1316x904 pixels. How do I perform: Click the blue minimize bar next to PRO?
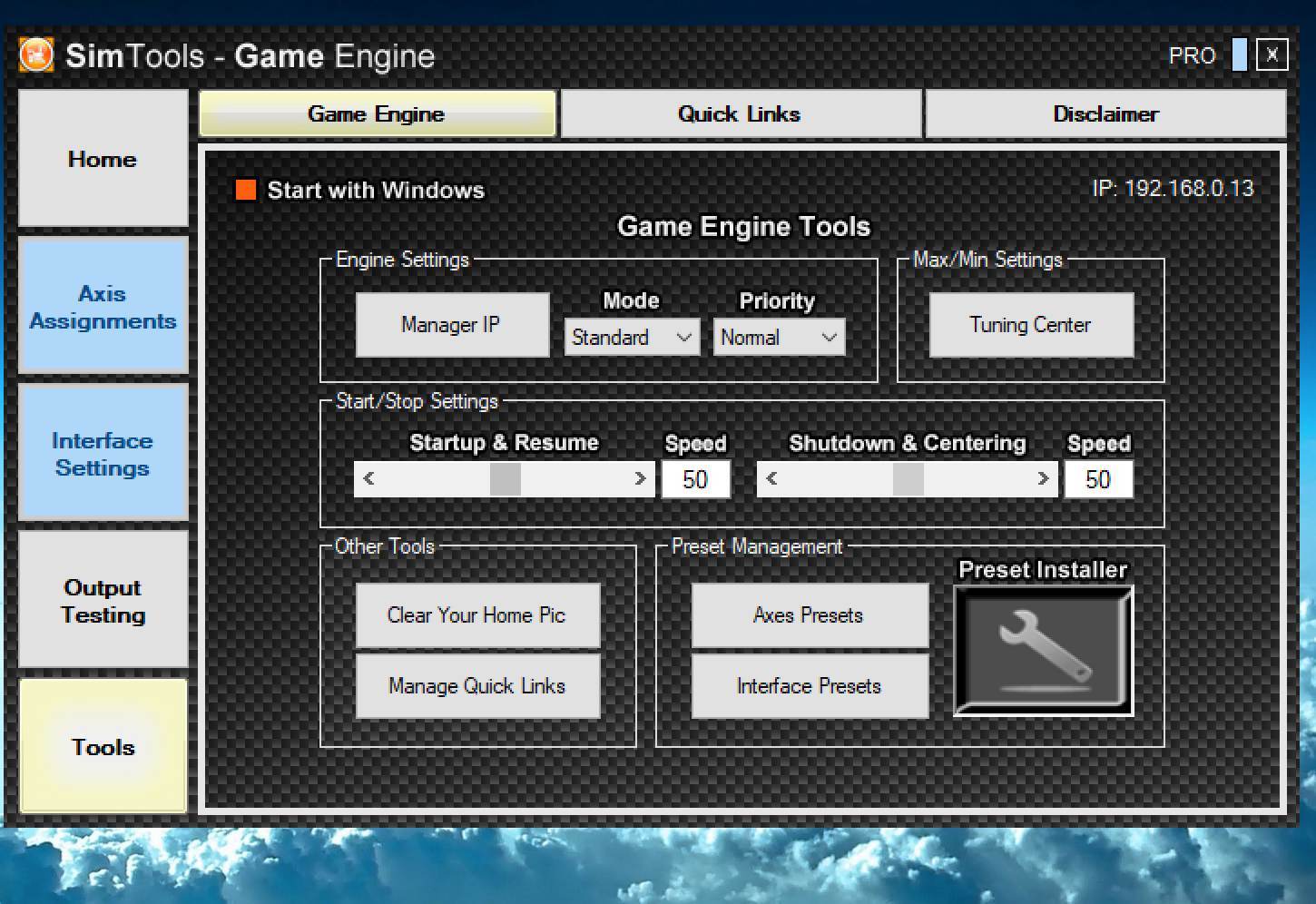[1239, 54]
